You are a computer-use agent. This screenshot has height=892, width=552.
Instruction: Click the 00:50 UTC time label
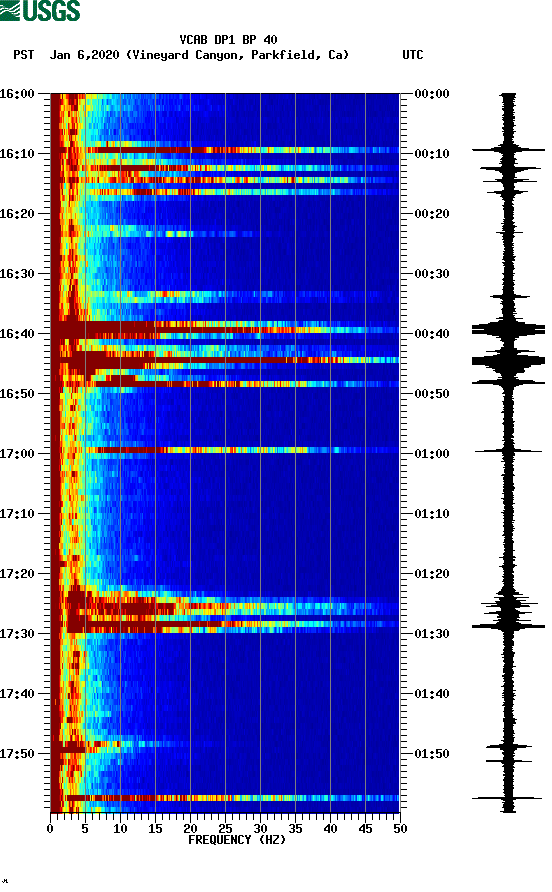point(432,394)
